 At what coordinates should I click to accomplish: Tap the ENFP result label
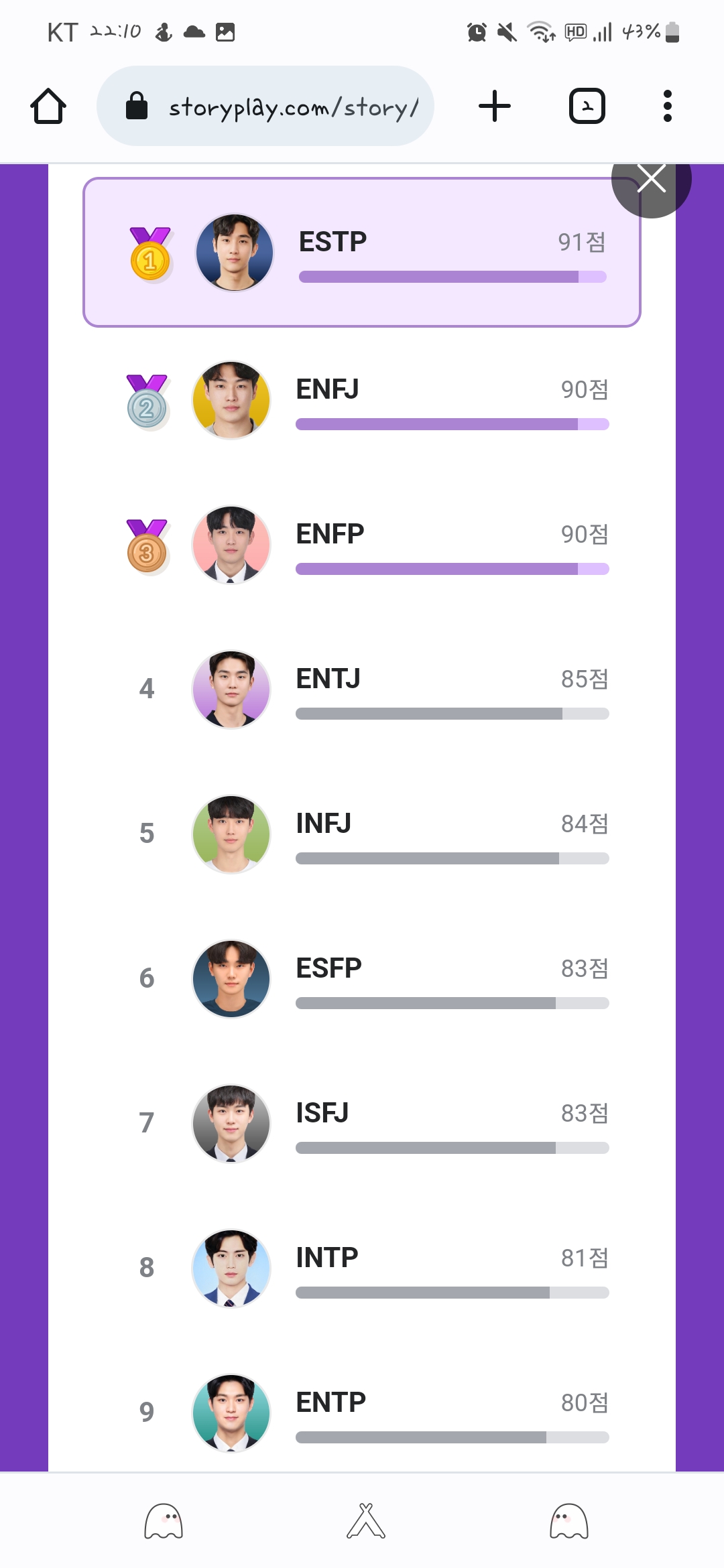coord(330,534)
